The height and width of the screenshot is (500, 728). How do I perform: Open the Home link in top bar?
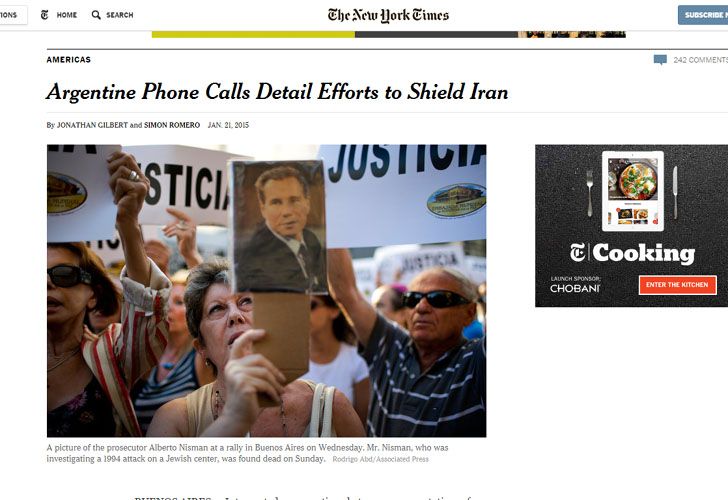point(67,15)
